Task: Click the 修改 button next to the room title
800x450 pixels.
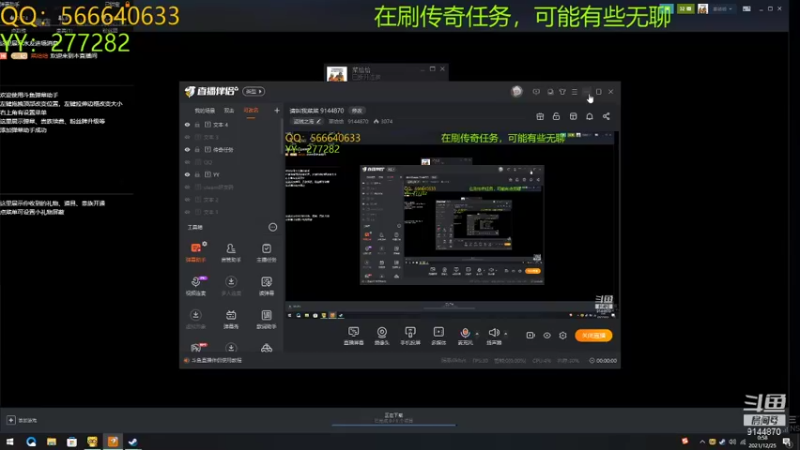Action: point(357,110)
